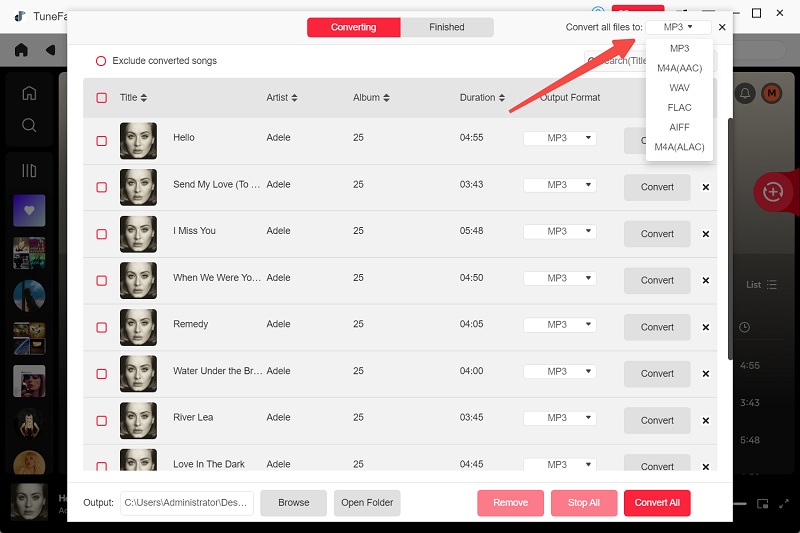This screenshot has height=533, width=800.
Task: Choose FLAC from the format list
Action: click(x=679, y=107)
